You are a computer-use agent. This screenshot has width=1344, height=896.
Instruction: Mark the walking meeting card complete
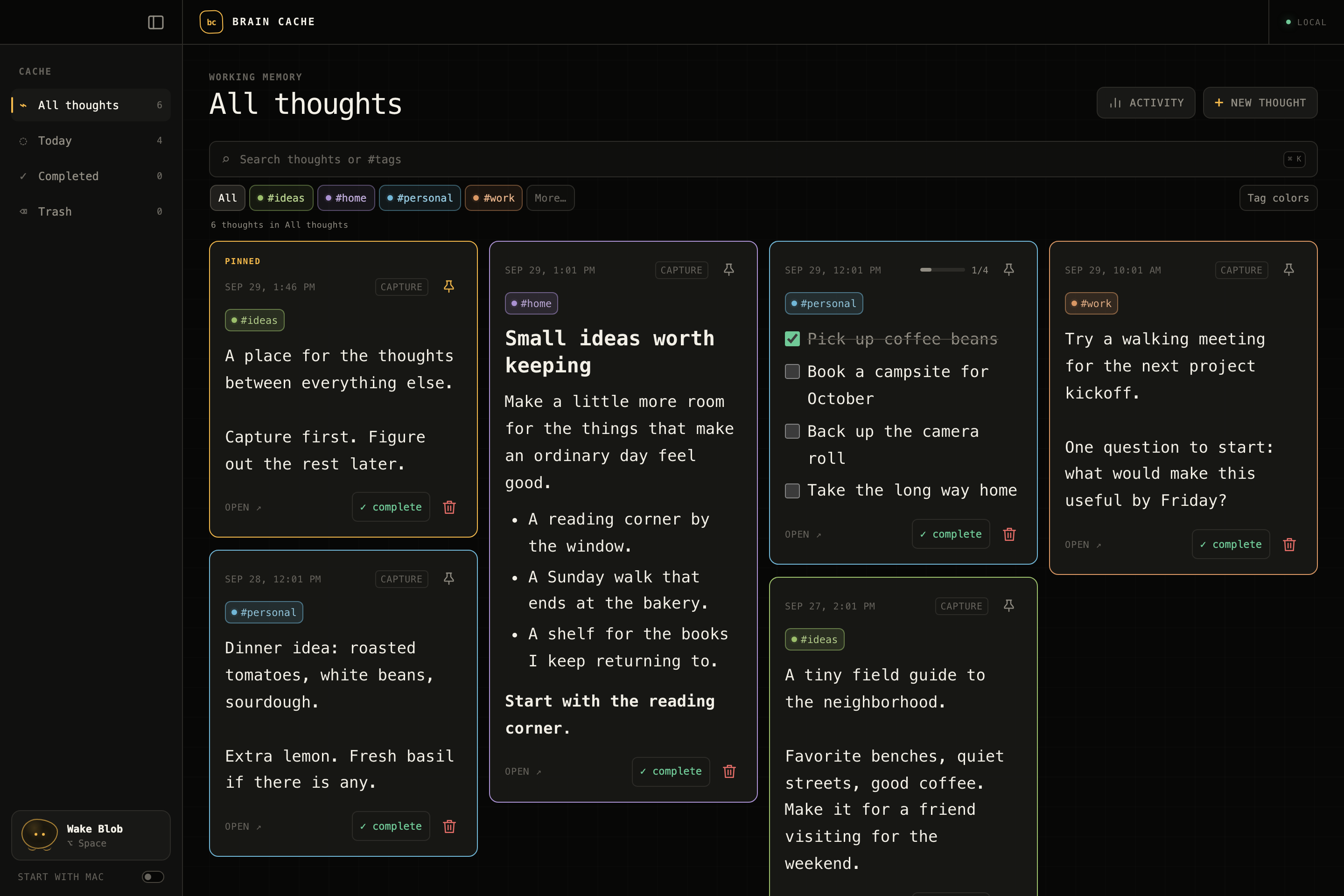[1231, 545]
